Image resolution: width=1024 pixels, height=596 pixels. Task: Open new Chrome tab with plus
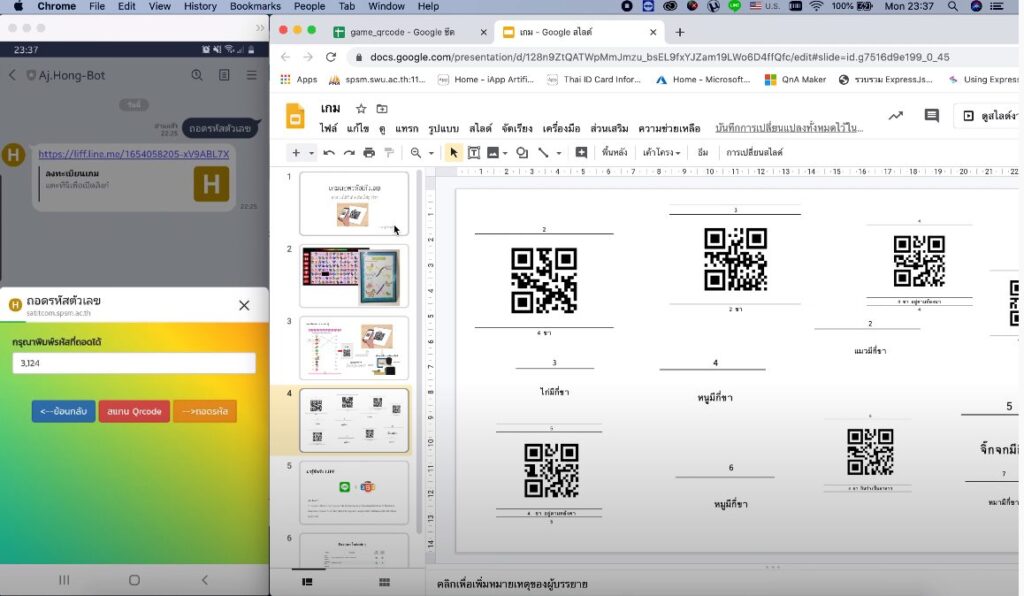680,32
